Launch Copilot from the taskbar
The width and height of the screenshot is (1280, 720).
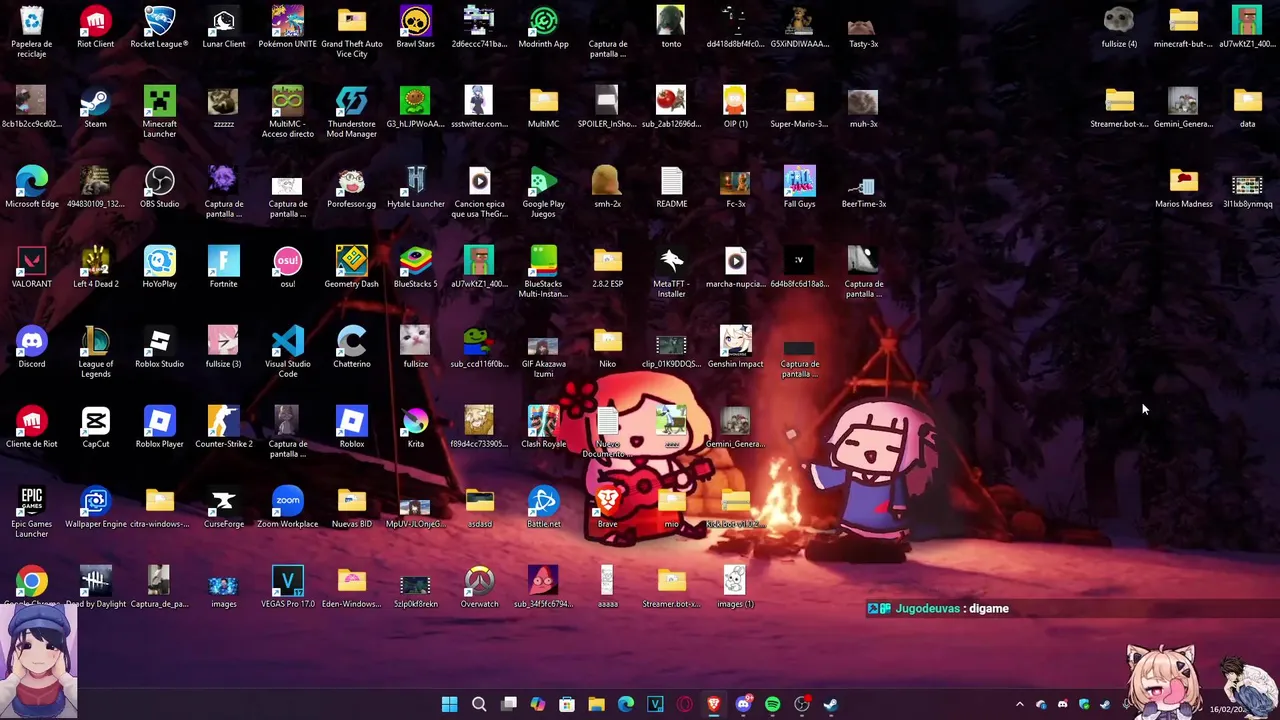point(538,704)
